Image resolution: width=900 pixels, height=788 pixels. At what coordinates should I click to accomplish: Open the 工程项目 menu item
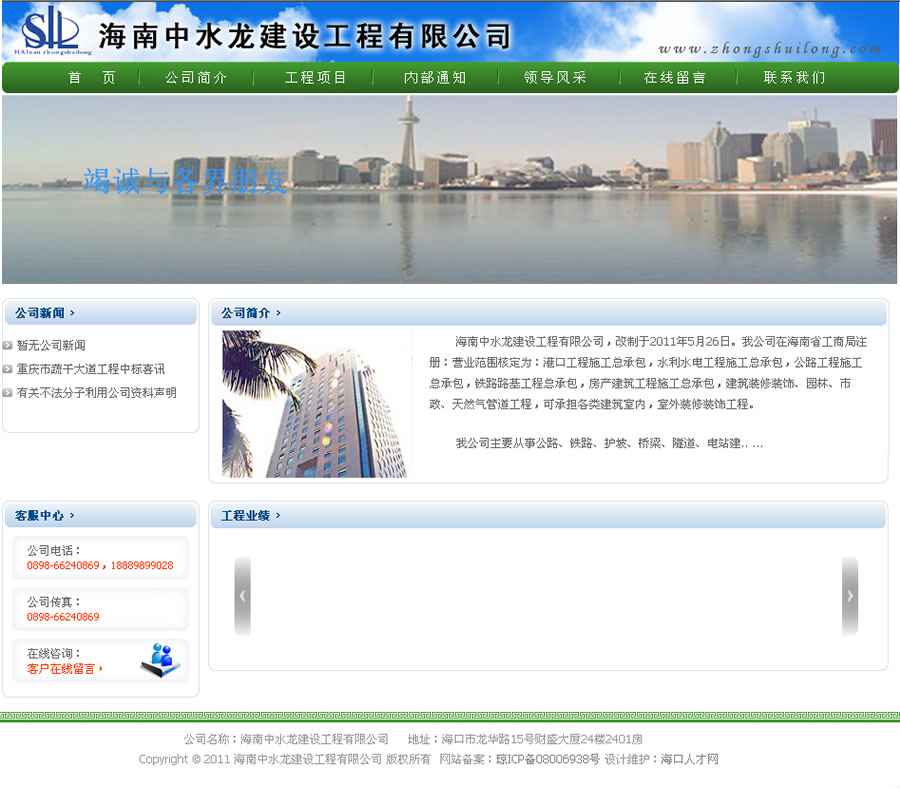point(314,76)
